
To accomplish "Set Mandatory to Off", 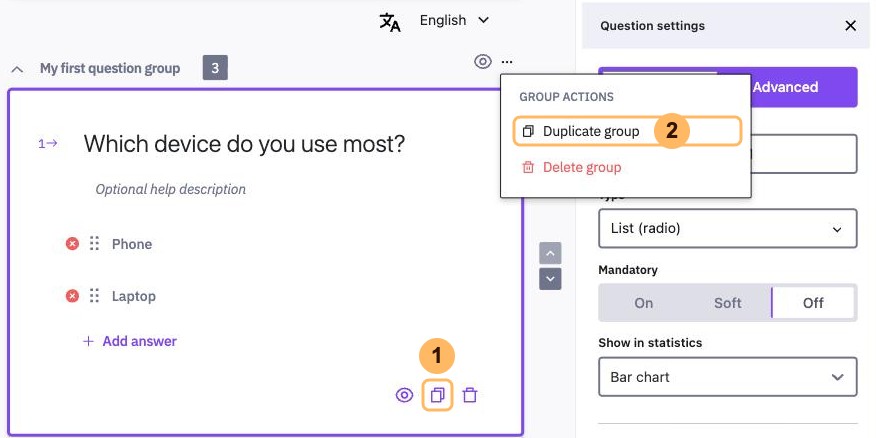I will 813,303.
